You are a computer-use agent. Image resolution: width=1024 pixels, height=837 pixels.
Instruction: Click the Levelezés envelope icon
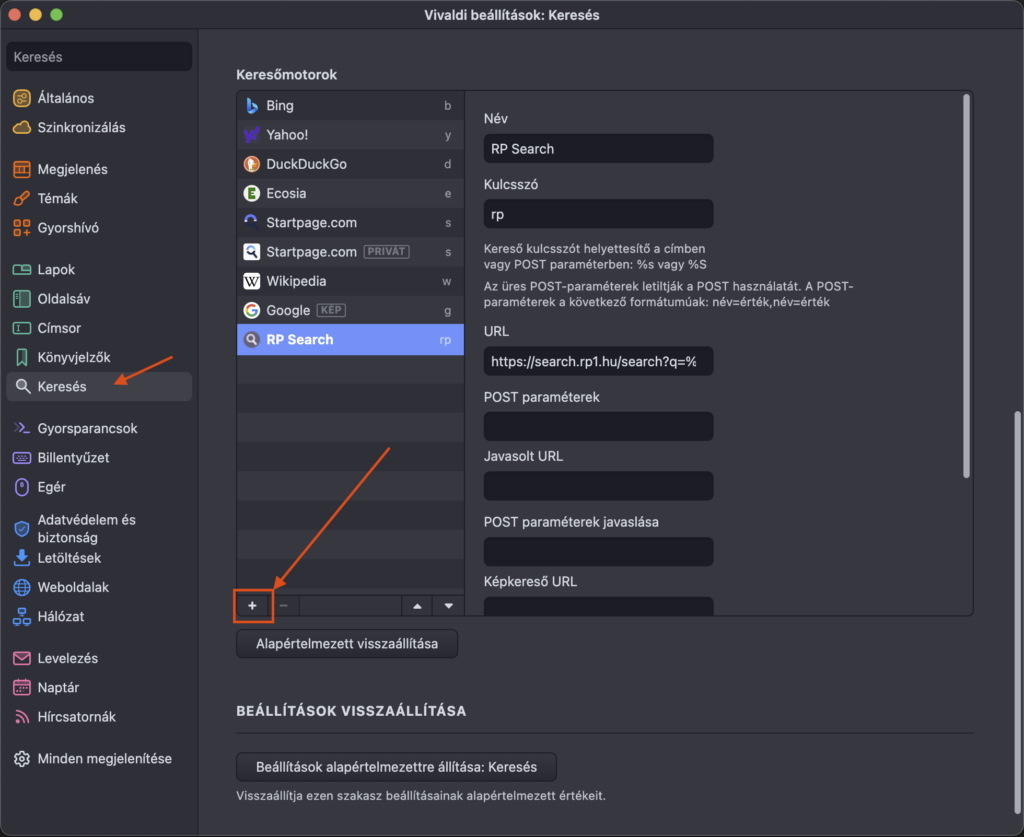(x=22, y=658)
